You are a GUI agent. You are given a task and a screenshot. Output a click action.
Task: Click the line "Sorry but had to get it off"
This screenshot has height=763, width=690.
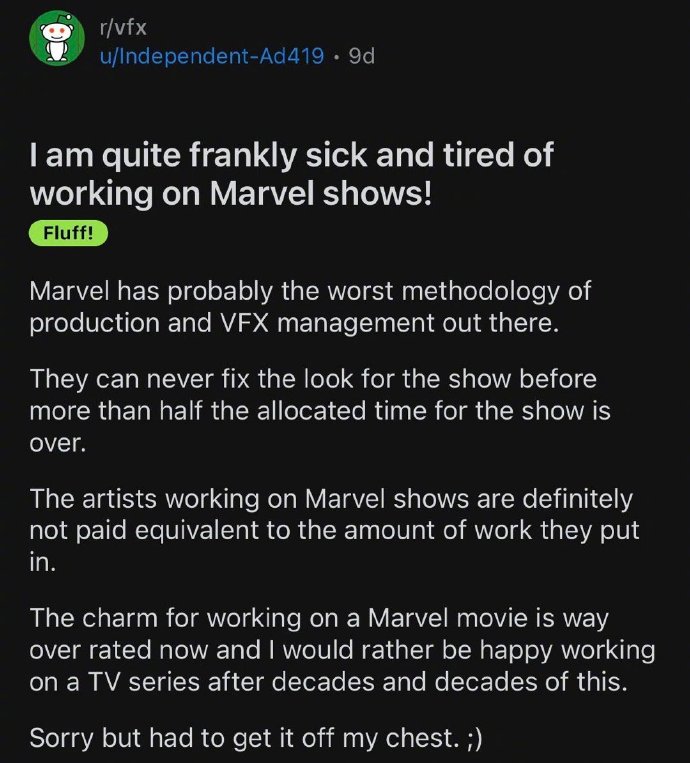coord(245,739)
